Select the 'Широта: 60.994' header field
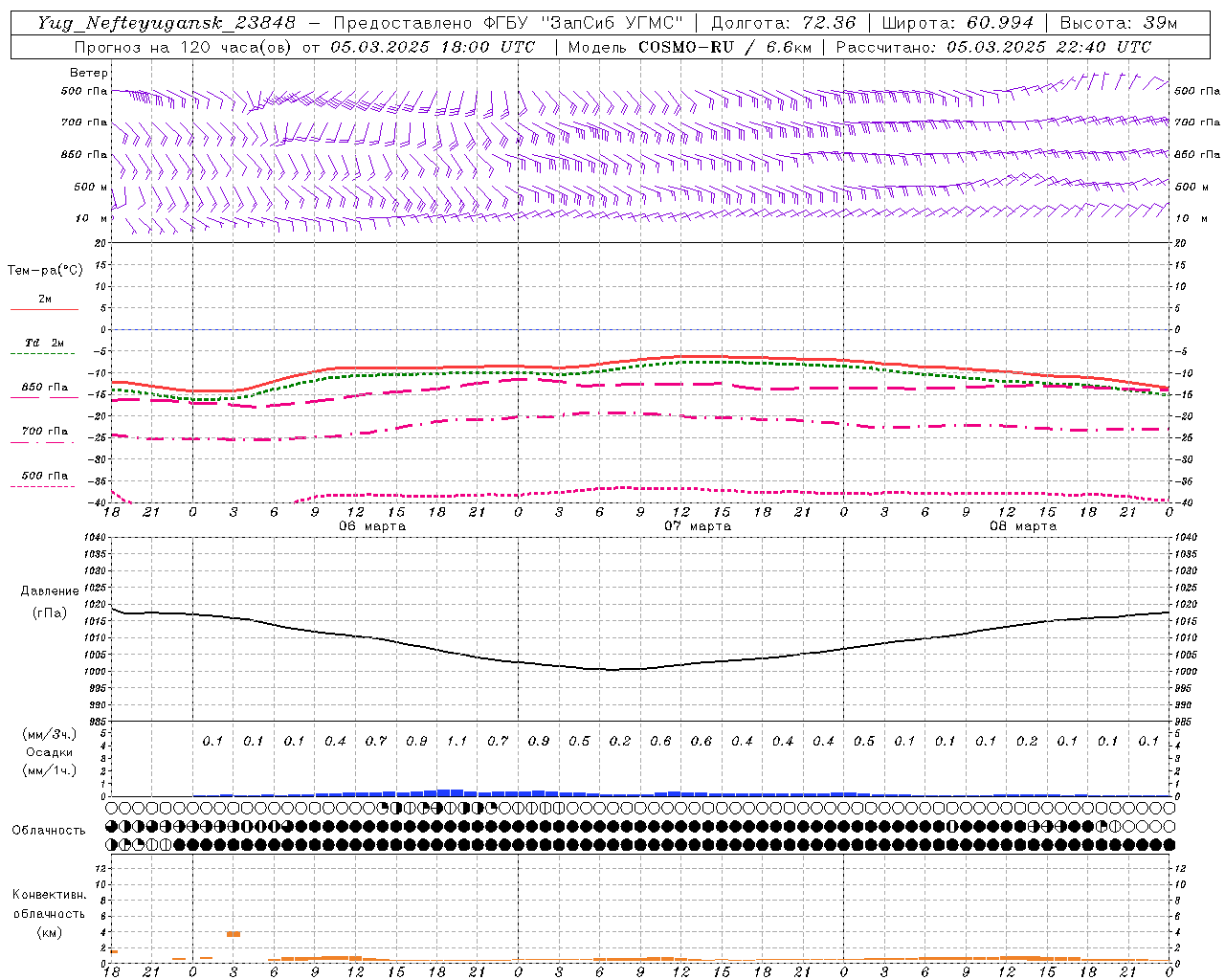Image resolution: width=1225 pixels, height=980 pixels. (957, 23)
